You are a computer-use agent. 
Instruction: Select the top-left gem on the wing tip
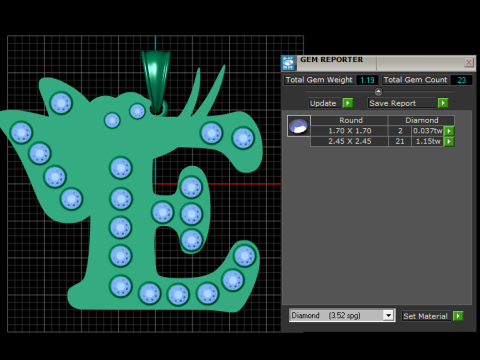61,103
